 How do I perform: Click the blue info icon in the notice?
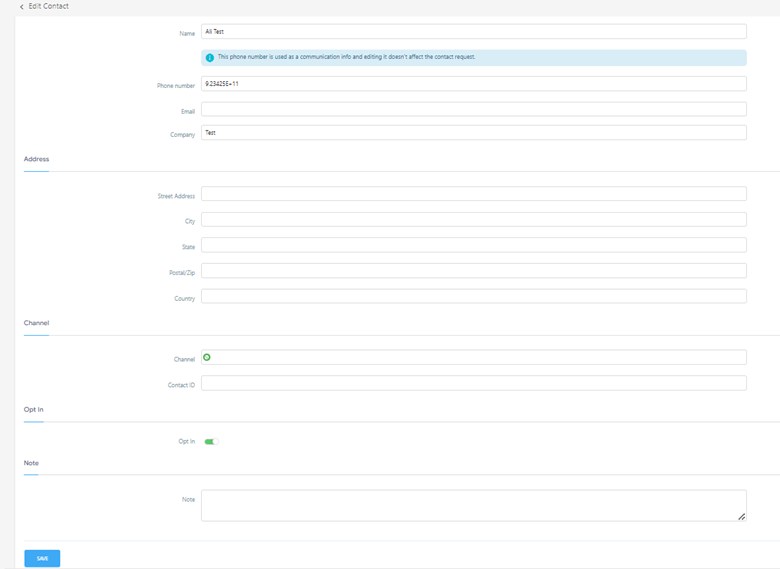point(210,58)
